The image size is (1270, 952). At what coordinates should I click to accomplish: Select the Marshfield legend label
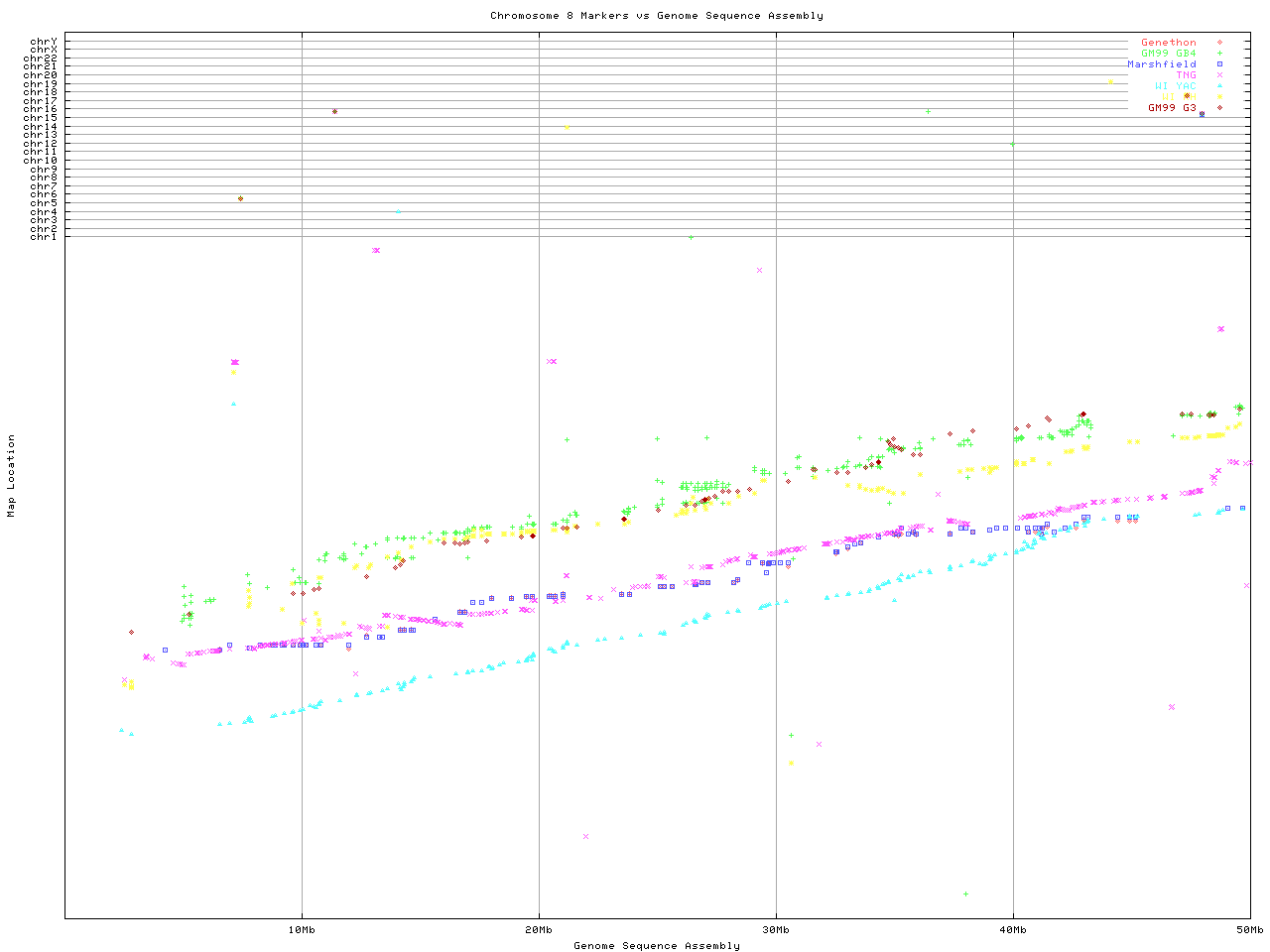[1161, 64]
